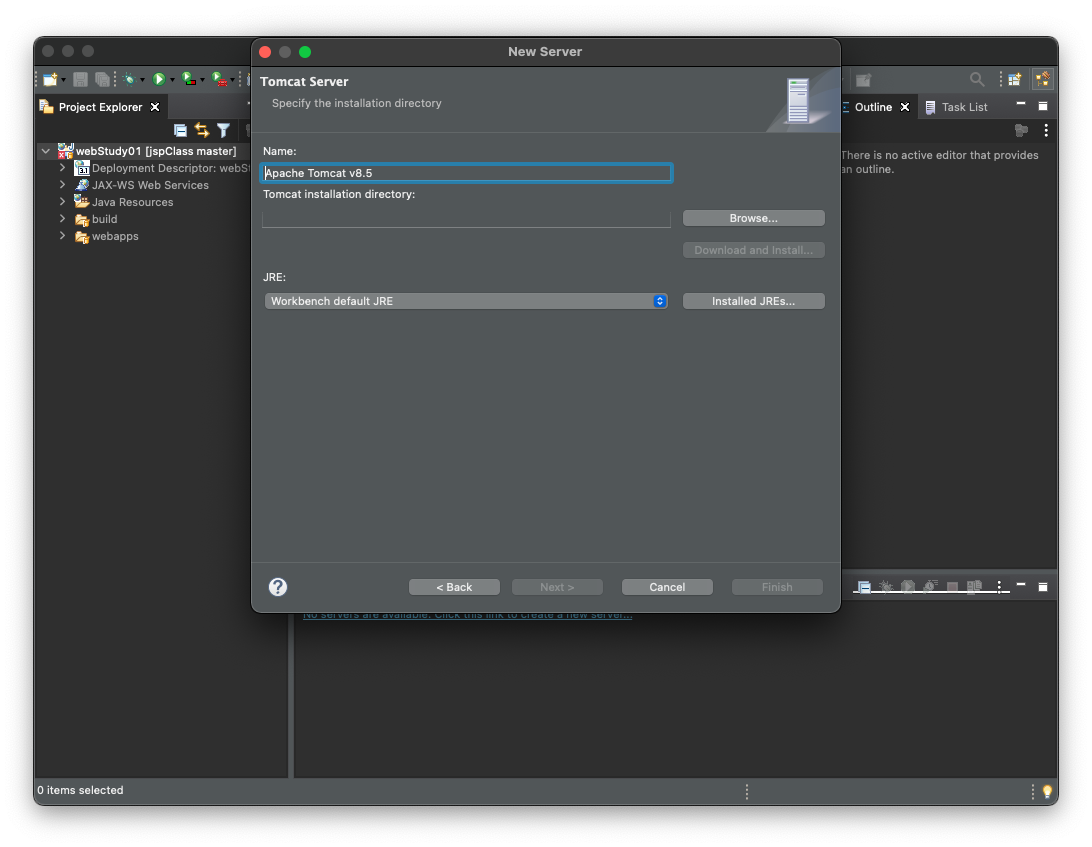Select JAX-WS Web Services item
The height and width of the screenshot is (847, 1092).
coord(150,185)
